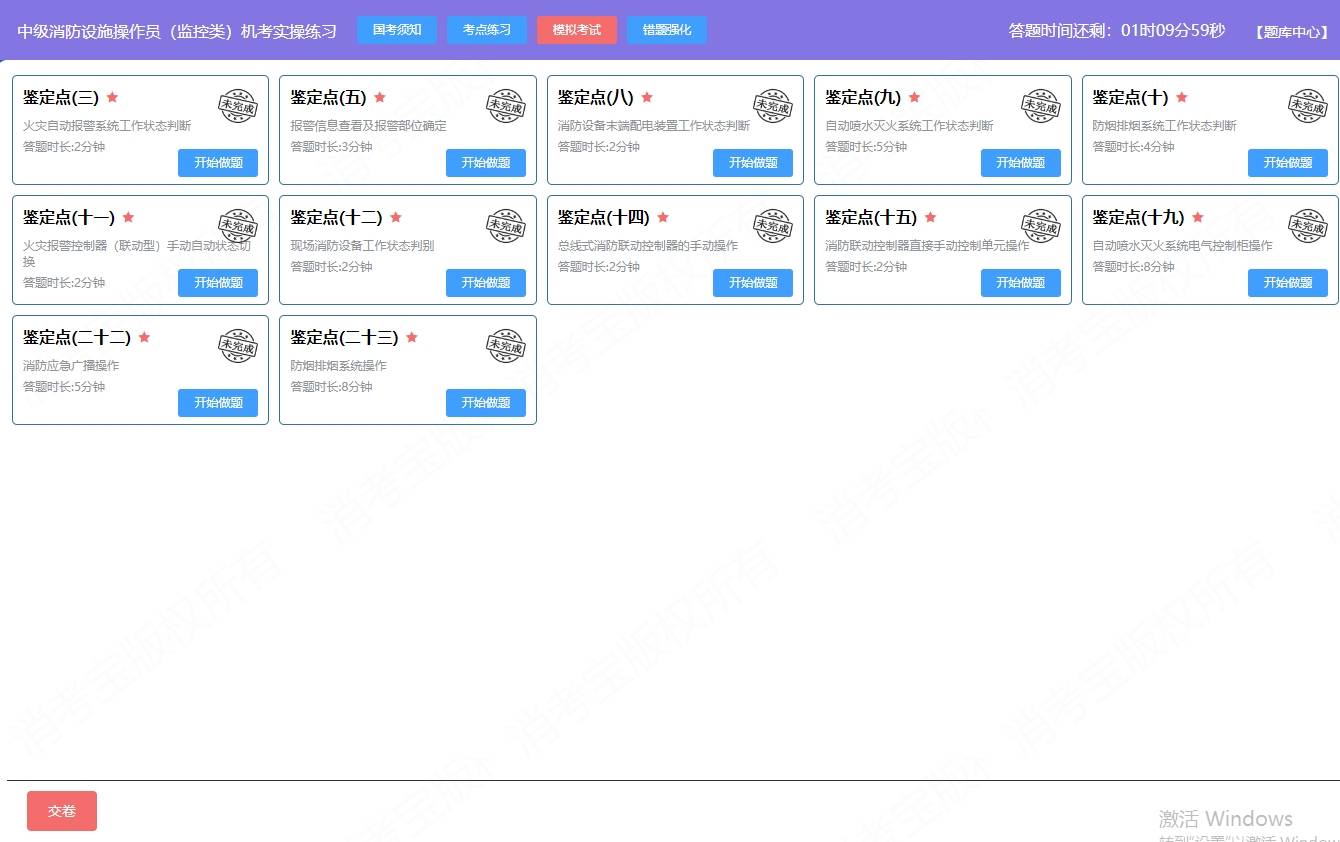Click 消防设备末端配电装置工作状态判断 text
Image resolution: width=1340 pixels, height=842 pixels.
pyautogui.click(x=654, y=126)
